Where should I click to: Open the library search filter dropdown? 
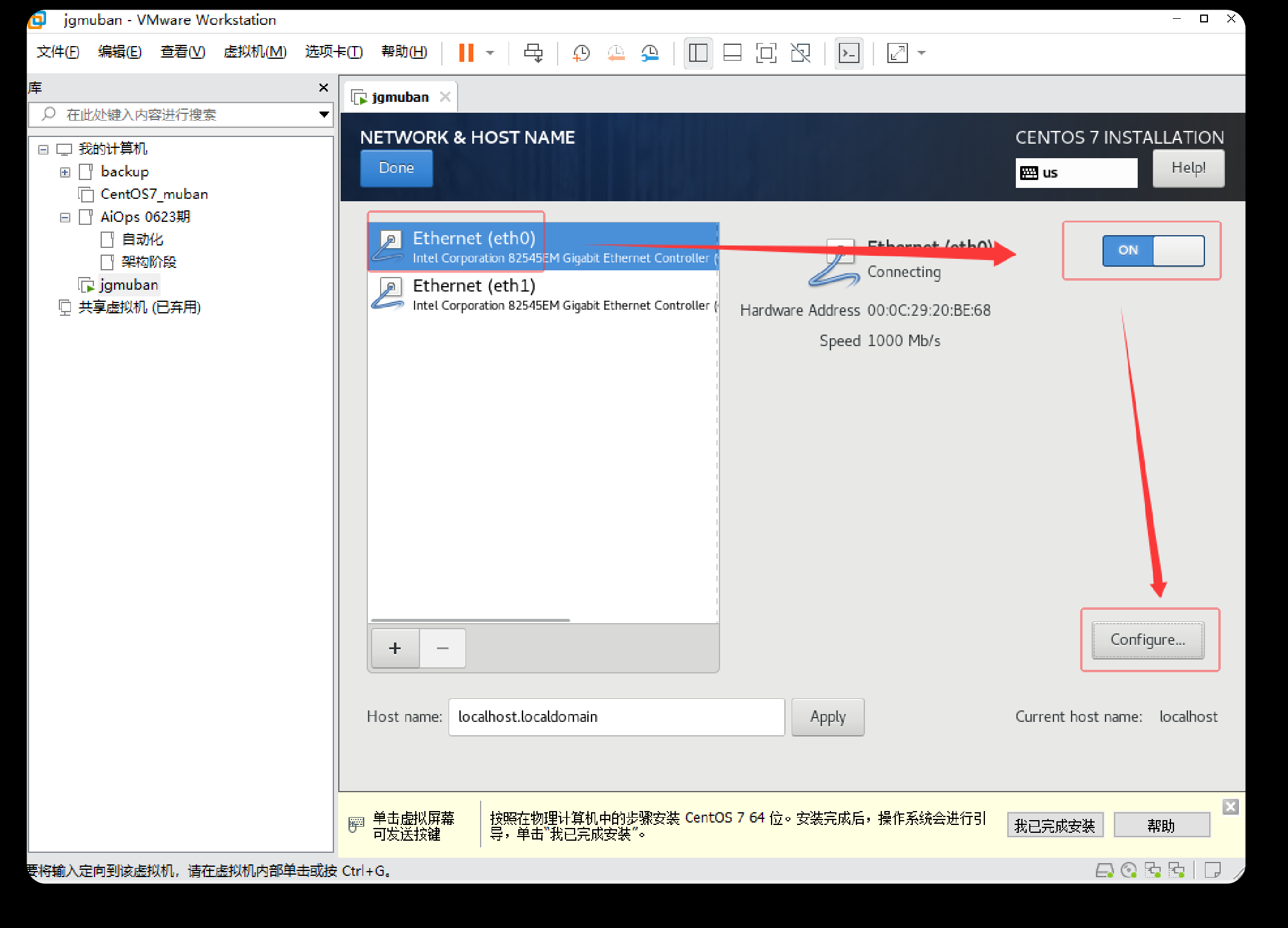(x=324, y=115)
